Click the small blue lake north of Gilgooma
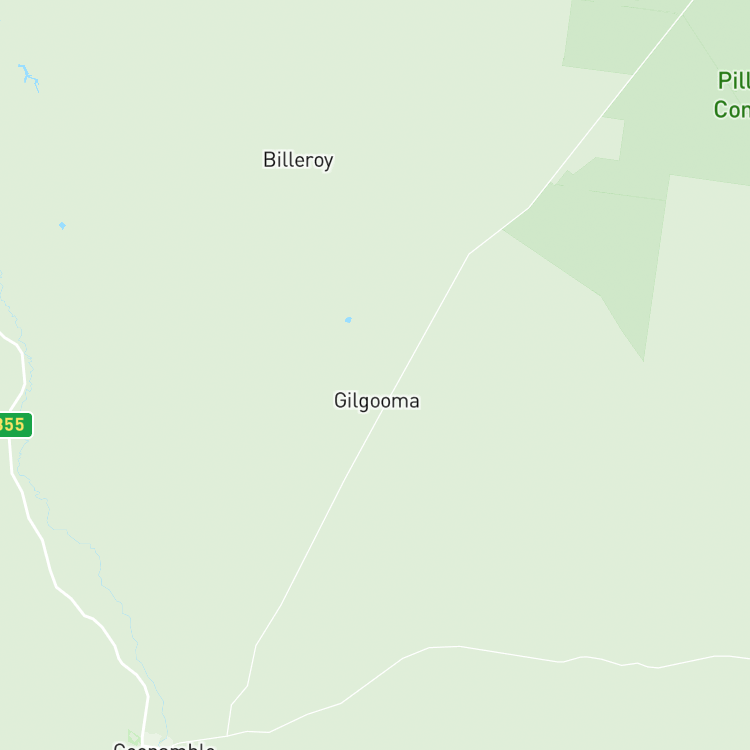Image resolution: width=750 pixels, height=750 pixels. pyautogui.click(x=348, y=320)
